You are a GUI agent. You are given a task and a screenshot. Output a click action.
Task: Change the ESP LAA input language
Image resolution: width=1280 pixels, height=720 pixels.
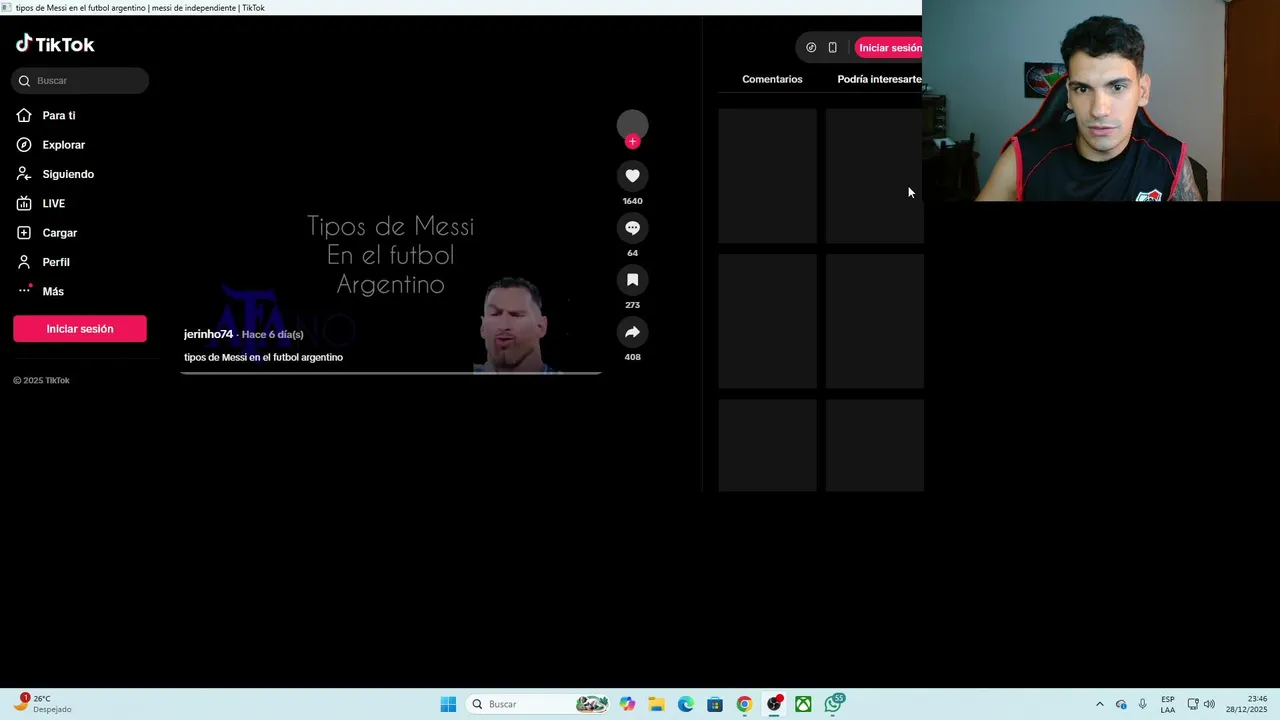point(1168,704)
